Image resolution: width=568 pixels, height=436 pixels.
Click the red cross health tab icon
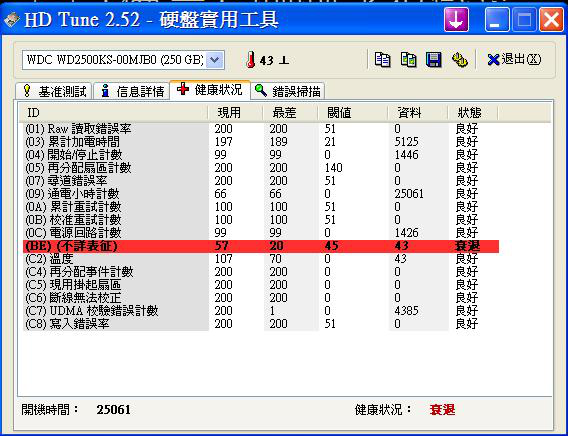183,89
